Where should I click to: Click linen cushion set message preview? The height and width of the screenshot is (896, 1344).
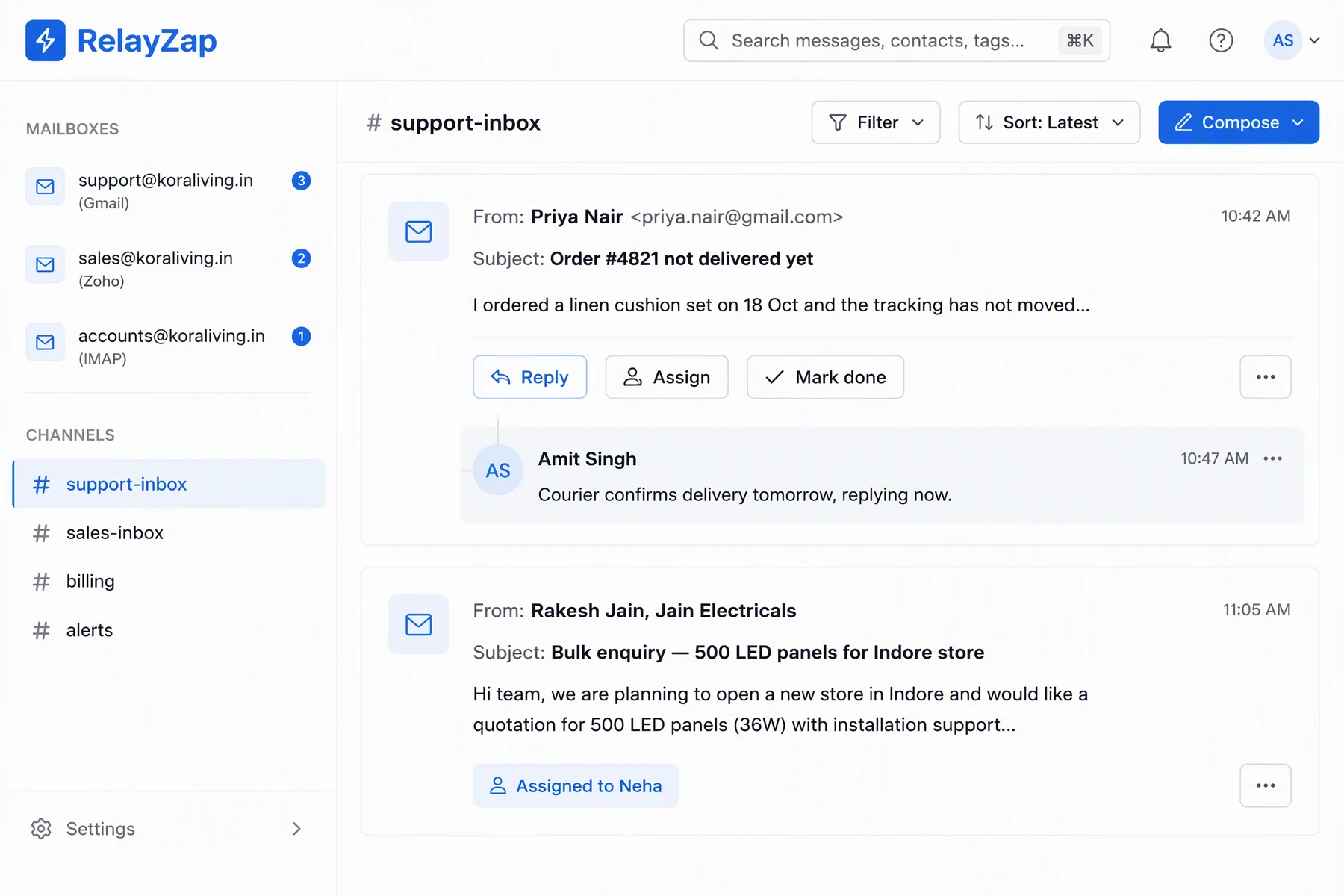pyautogui.click(x=782, y=305)
